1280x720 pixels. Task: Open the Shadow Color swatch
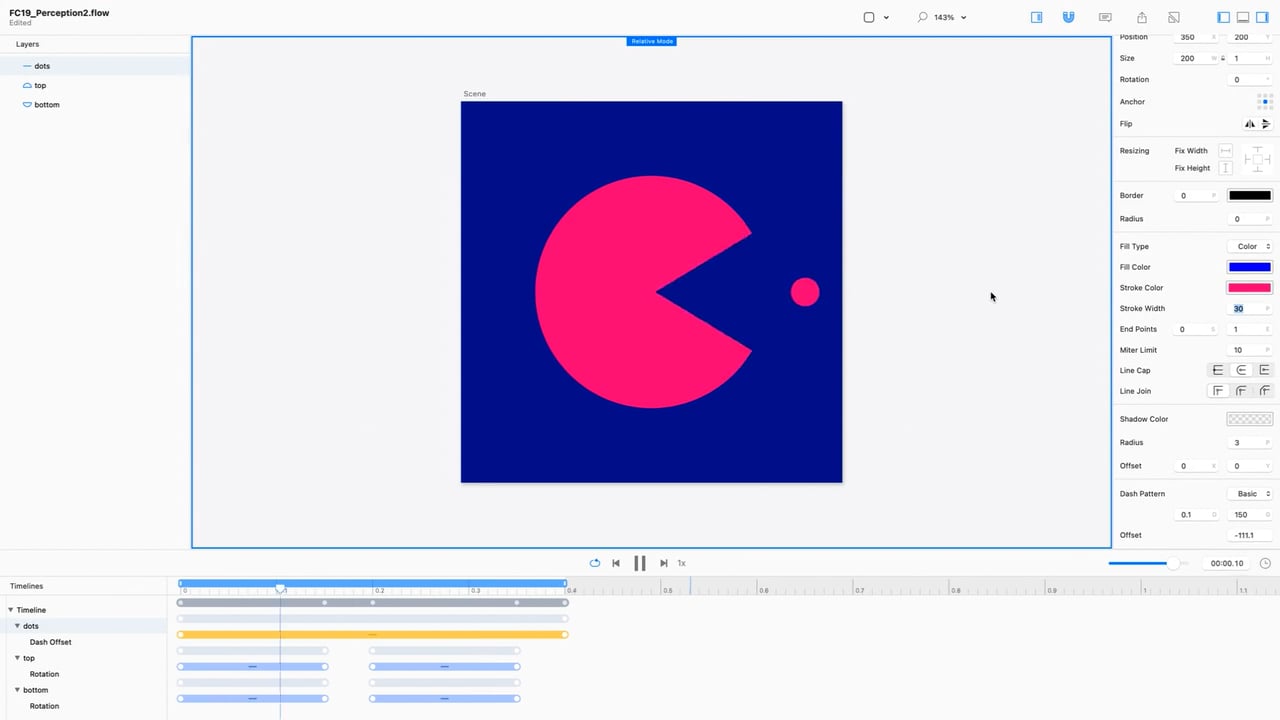click(1249, 419)
